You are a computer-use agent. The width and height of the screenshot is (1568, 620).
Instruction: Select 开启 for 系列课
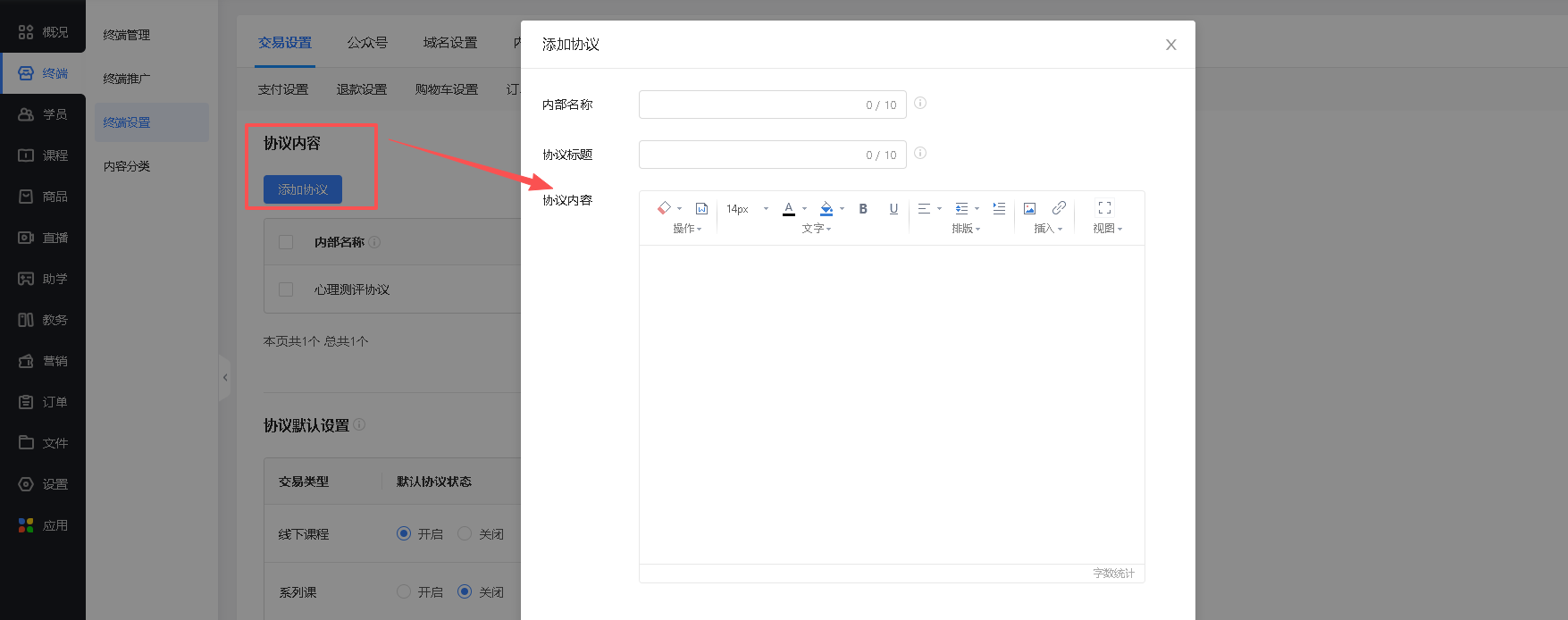404,591
